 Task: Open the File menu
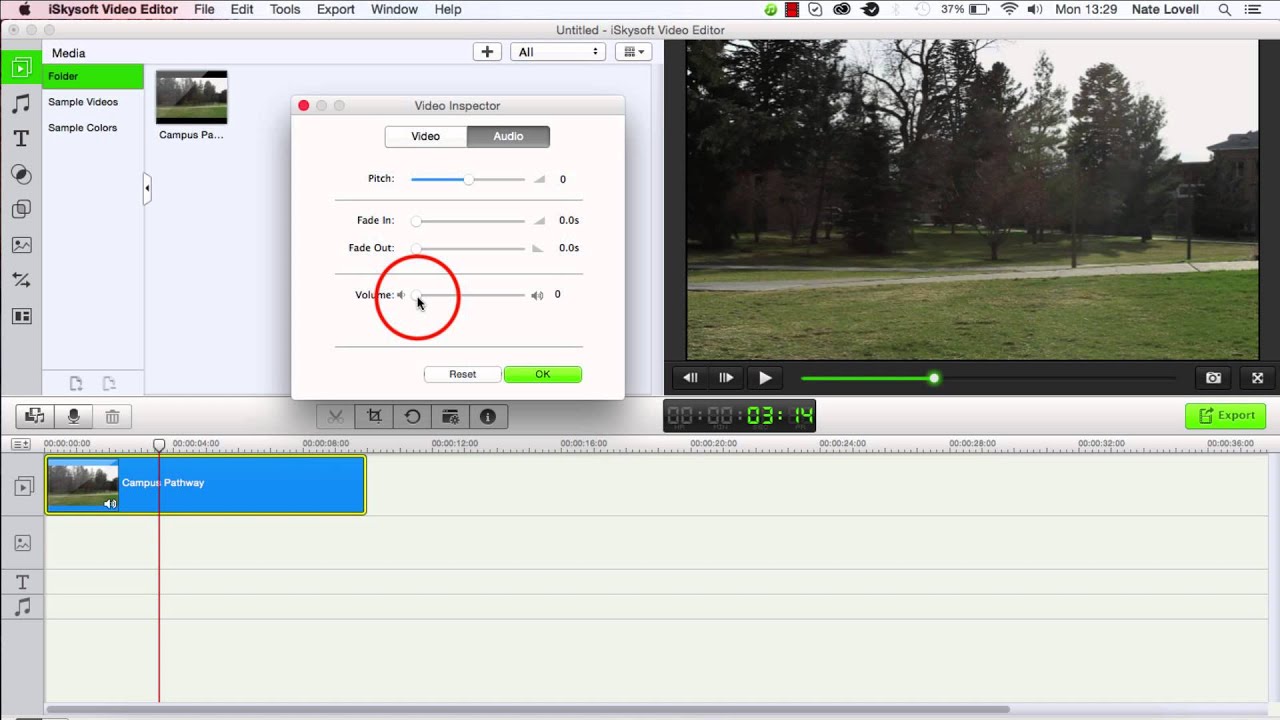[204, 9]
